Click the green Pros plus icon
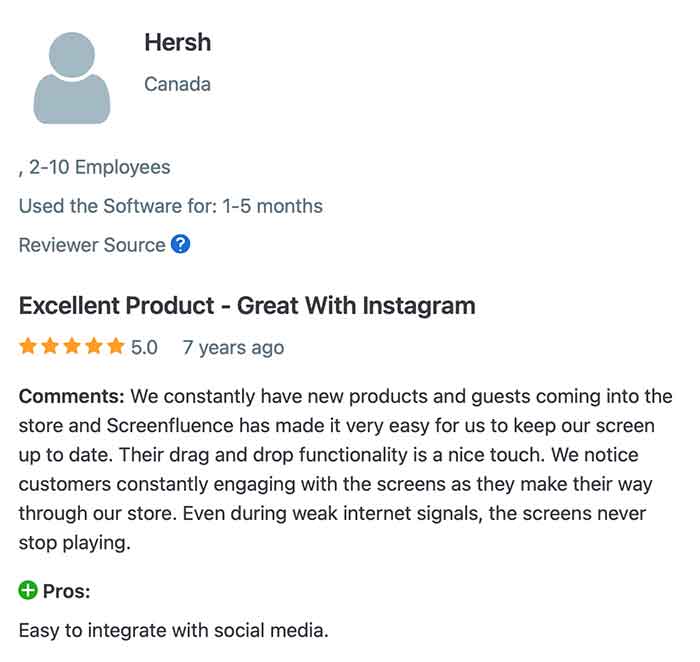 click(28, 591)
